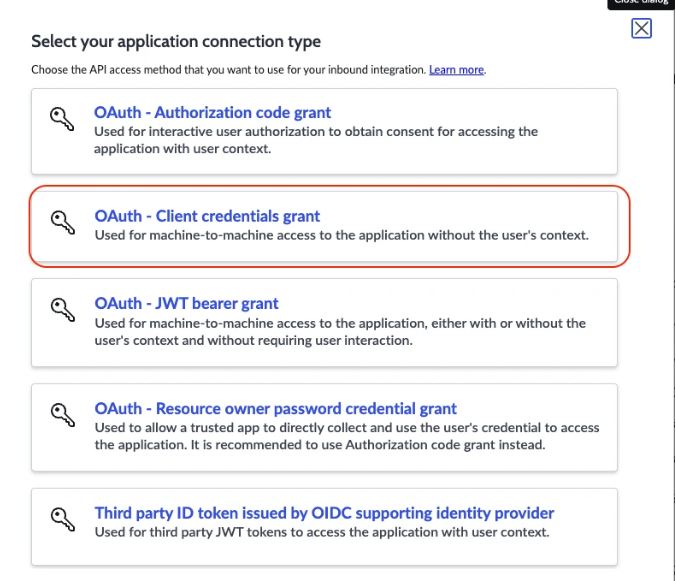Screen dimensions: 676x581
Task: Click the Authorization code grant description text
Action: pyautogui.click(x=316, y=140)
